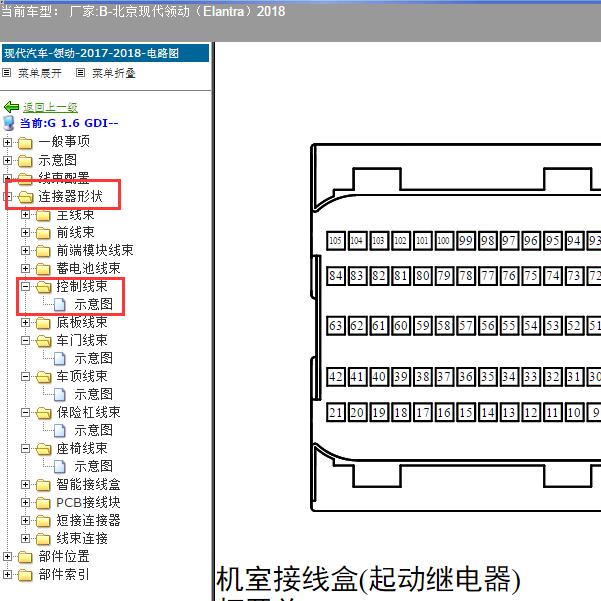Collapse the 座椅线束 node
The image size is (601, 601).
point(25,448)
